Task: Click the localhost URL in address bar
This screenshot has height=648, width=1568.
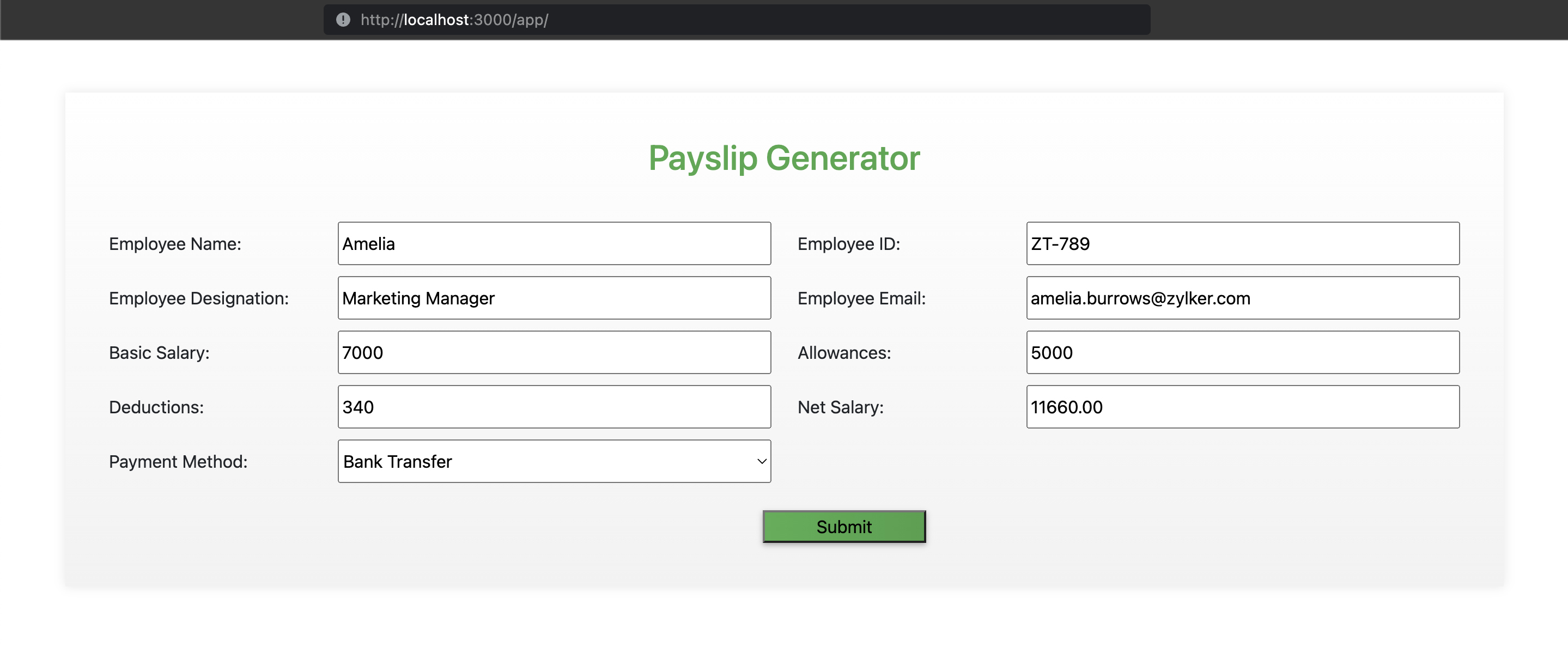Action: [453, 20]
